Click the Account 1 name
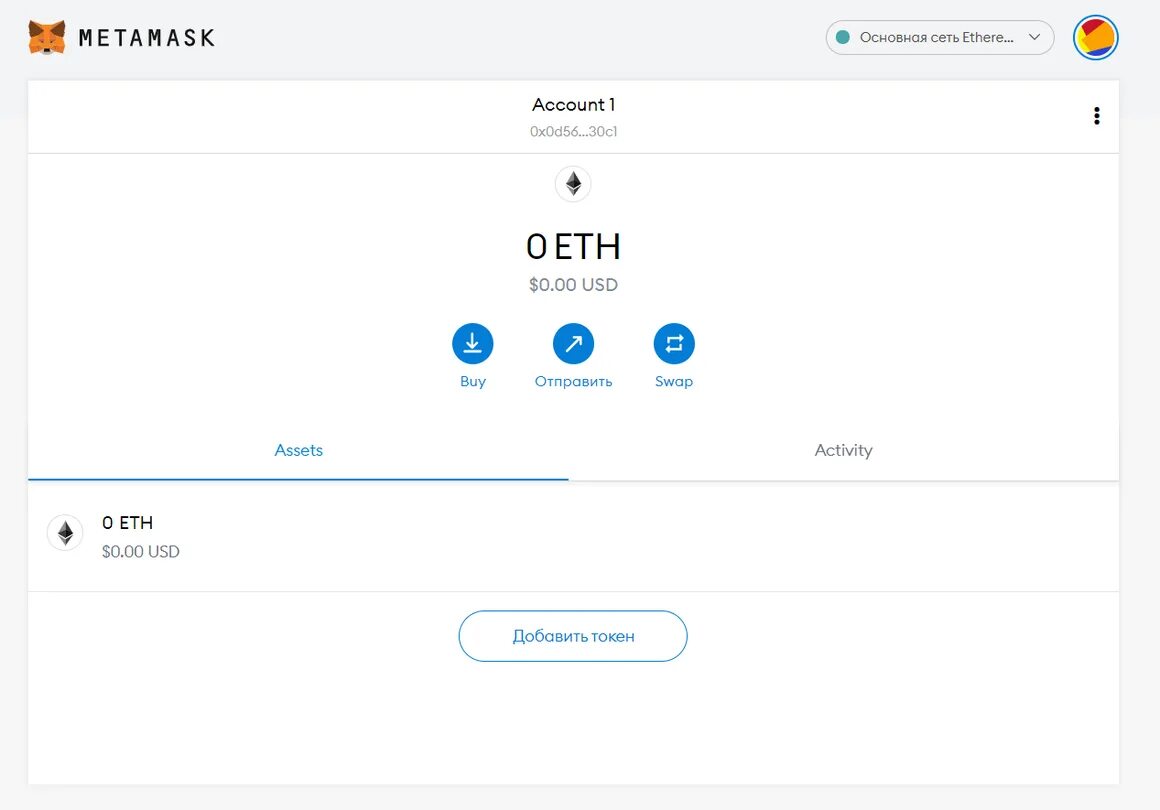1160x810 pixels. [x=573, y=104]
